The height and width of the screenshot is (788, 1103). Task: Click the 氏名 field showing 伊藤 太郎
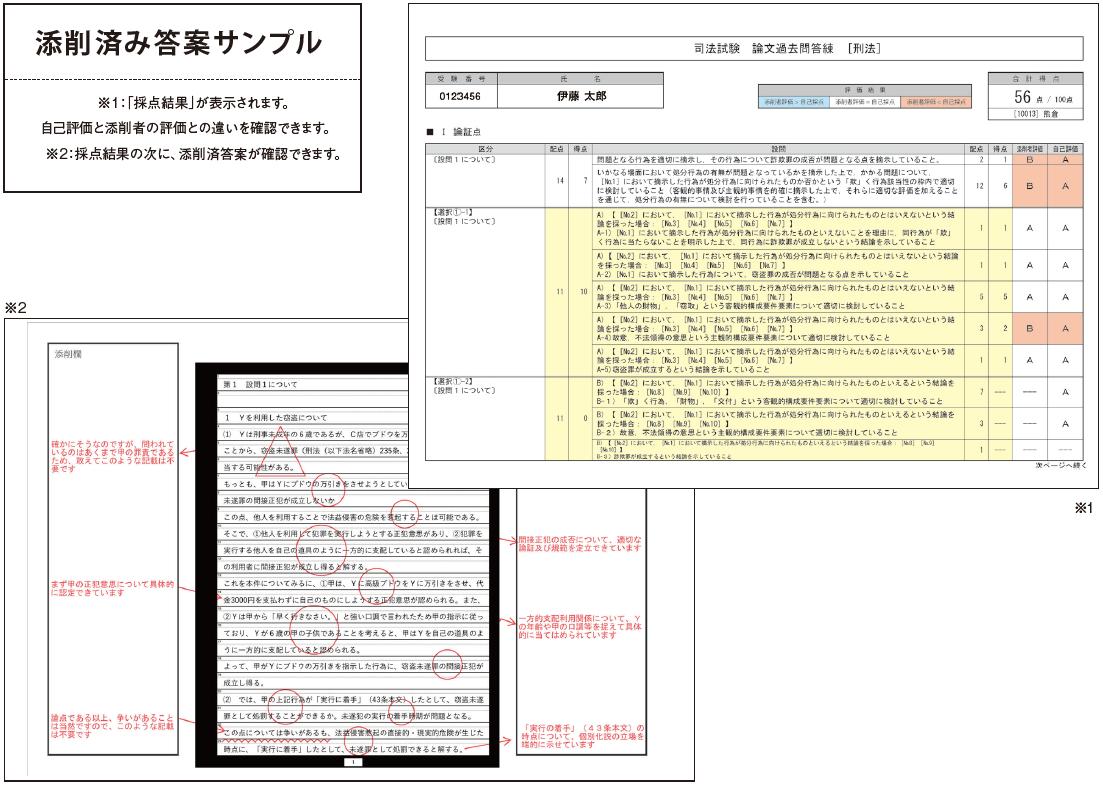581,96
